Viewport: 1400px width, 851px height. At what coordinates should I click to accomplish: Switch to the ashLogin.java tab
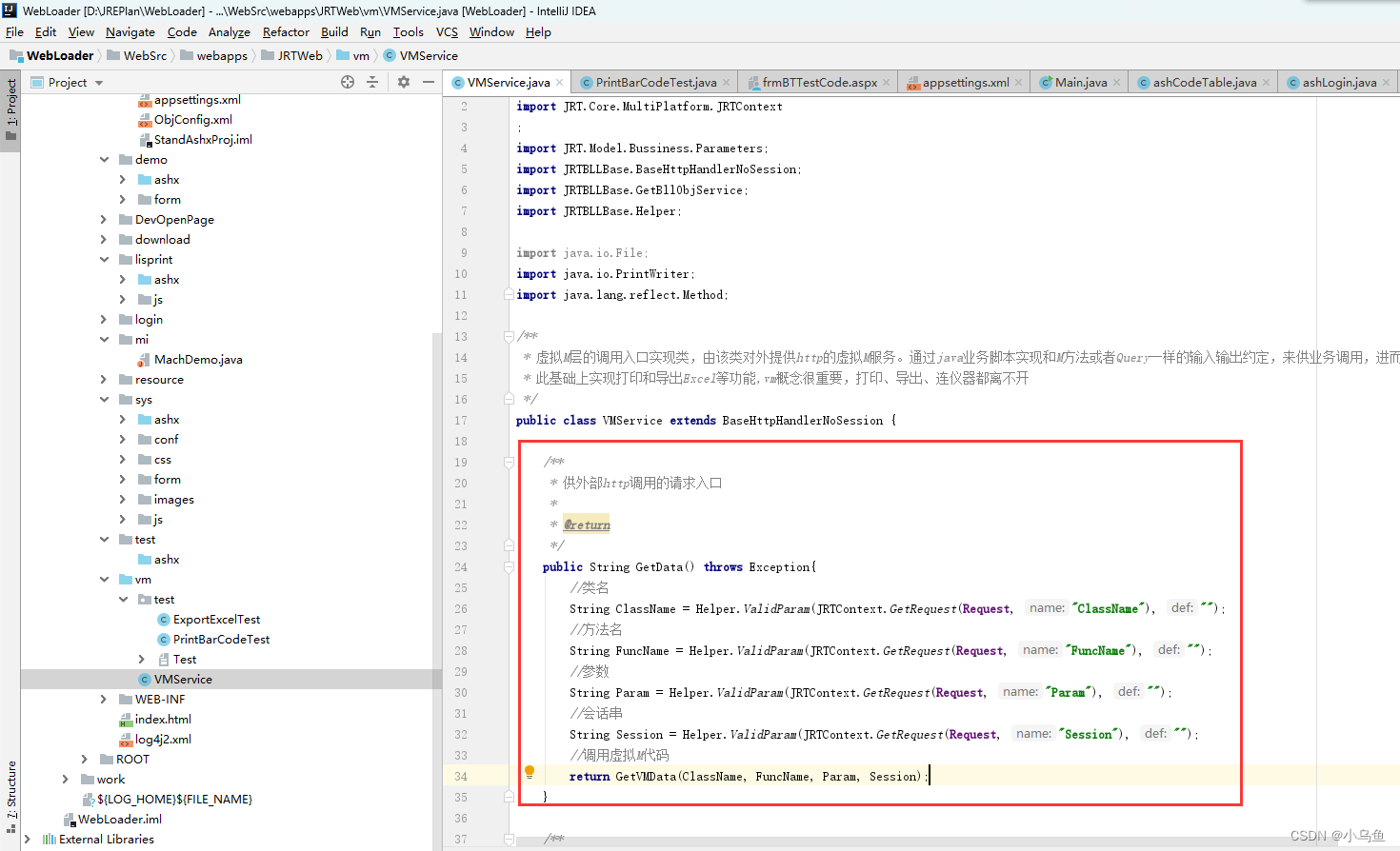pyautogui.click(x=1339, y=83)
